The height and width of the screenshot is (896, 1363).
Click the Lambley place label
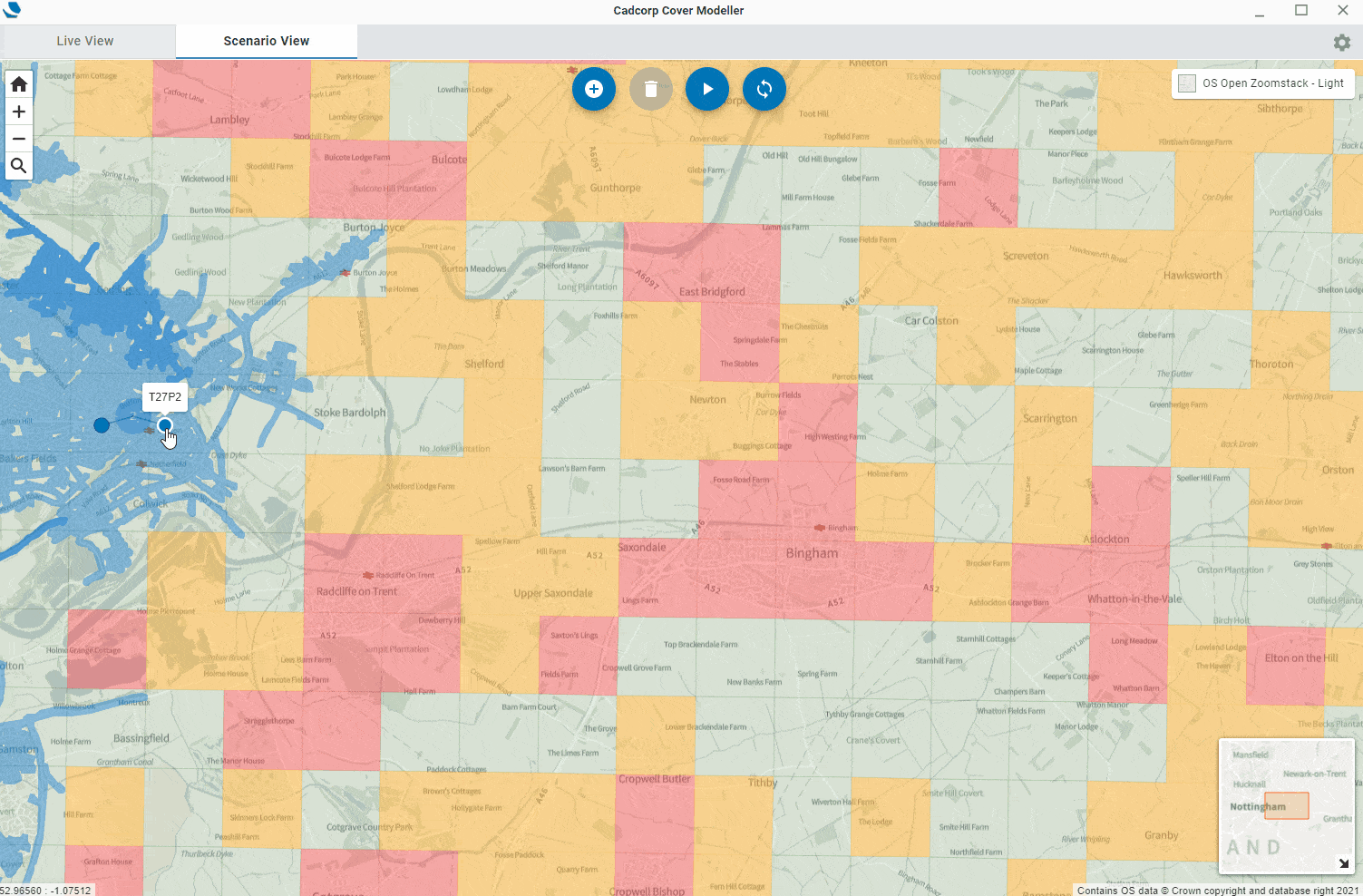click(x=229, y=120)
